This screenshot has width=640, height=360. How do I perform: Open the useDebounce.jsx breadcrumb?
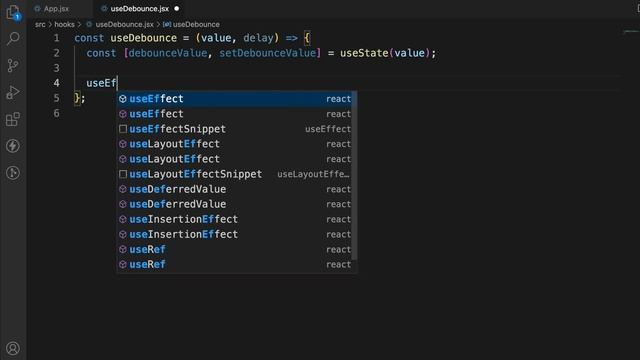(124, 24)
